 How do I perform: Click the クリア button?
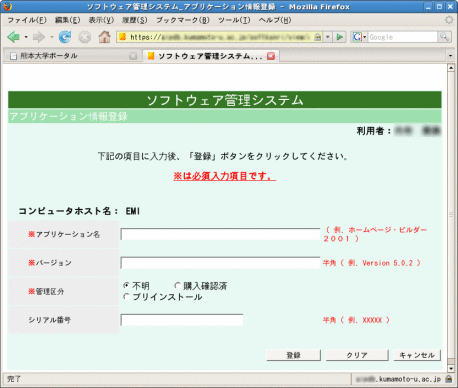pyautogui.click(x=357, y=355)
